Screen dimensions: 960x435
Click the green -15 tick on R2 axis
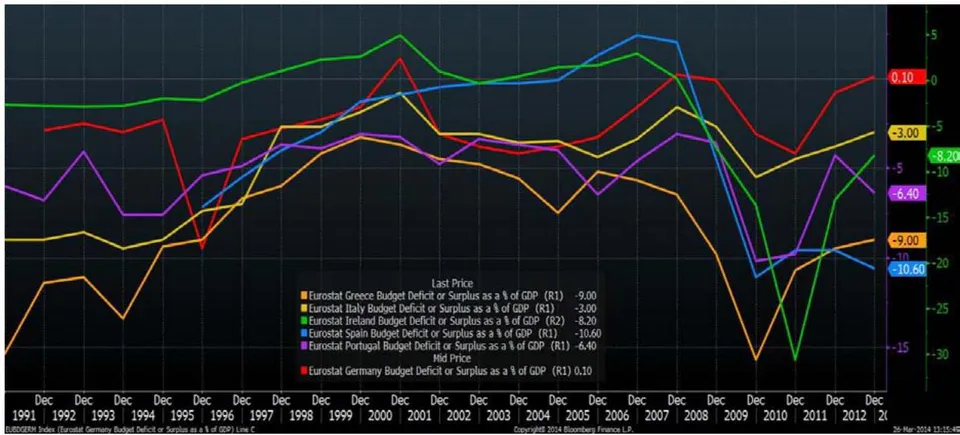click(941, 218)
